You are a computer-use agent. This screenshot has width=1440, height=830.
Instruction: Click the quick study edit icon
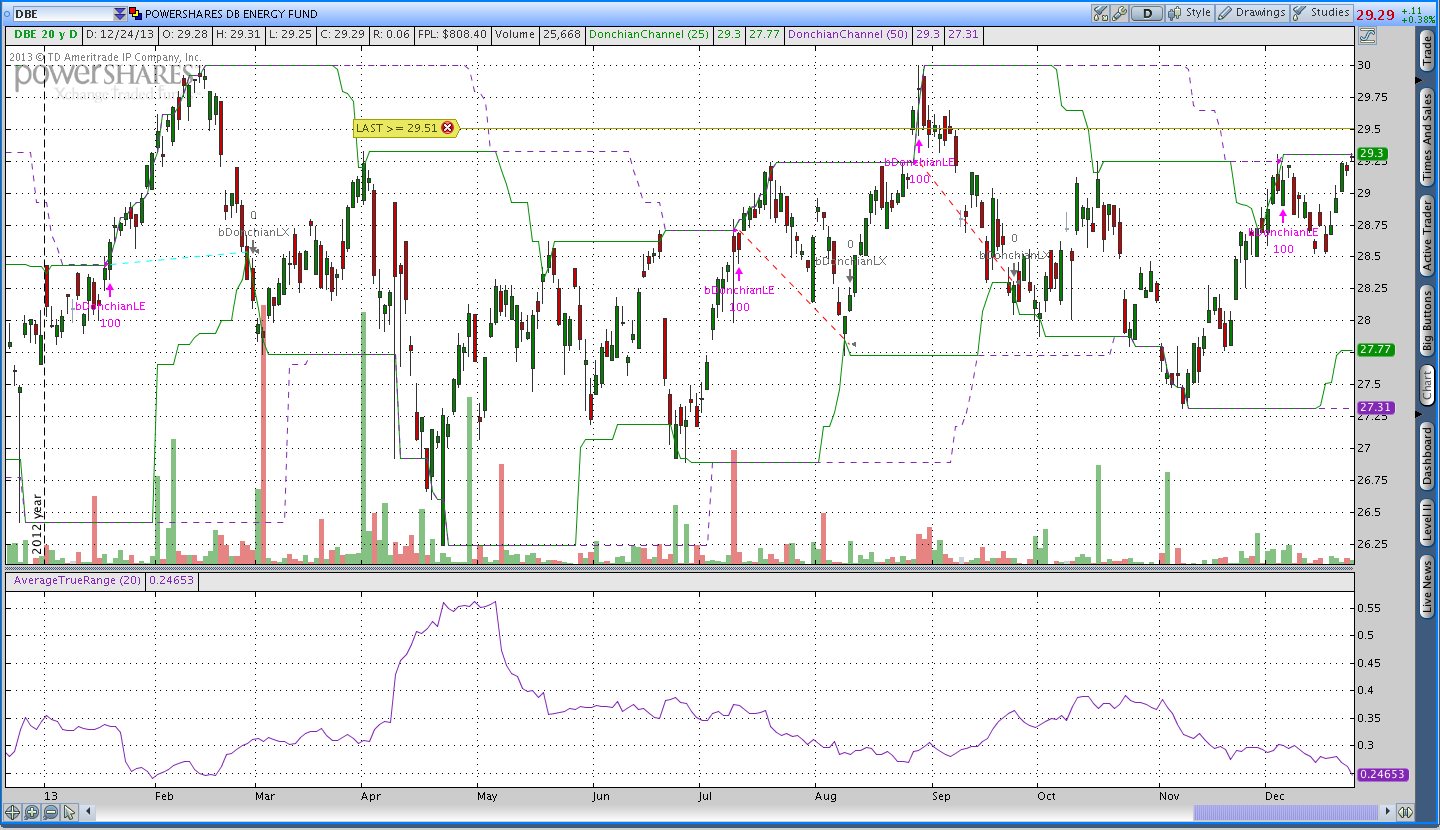pyautogui.click(x=1100, y=13)
